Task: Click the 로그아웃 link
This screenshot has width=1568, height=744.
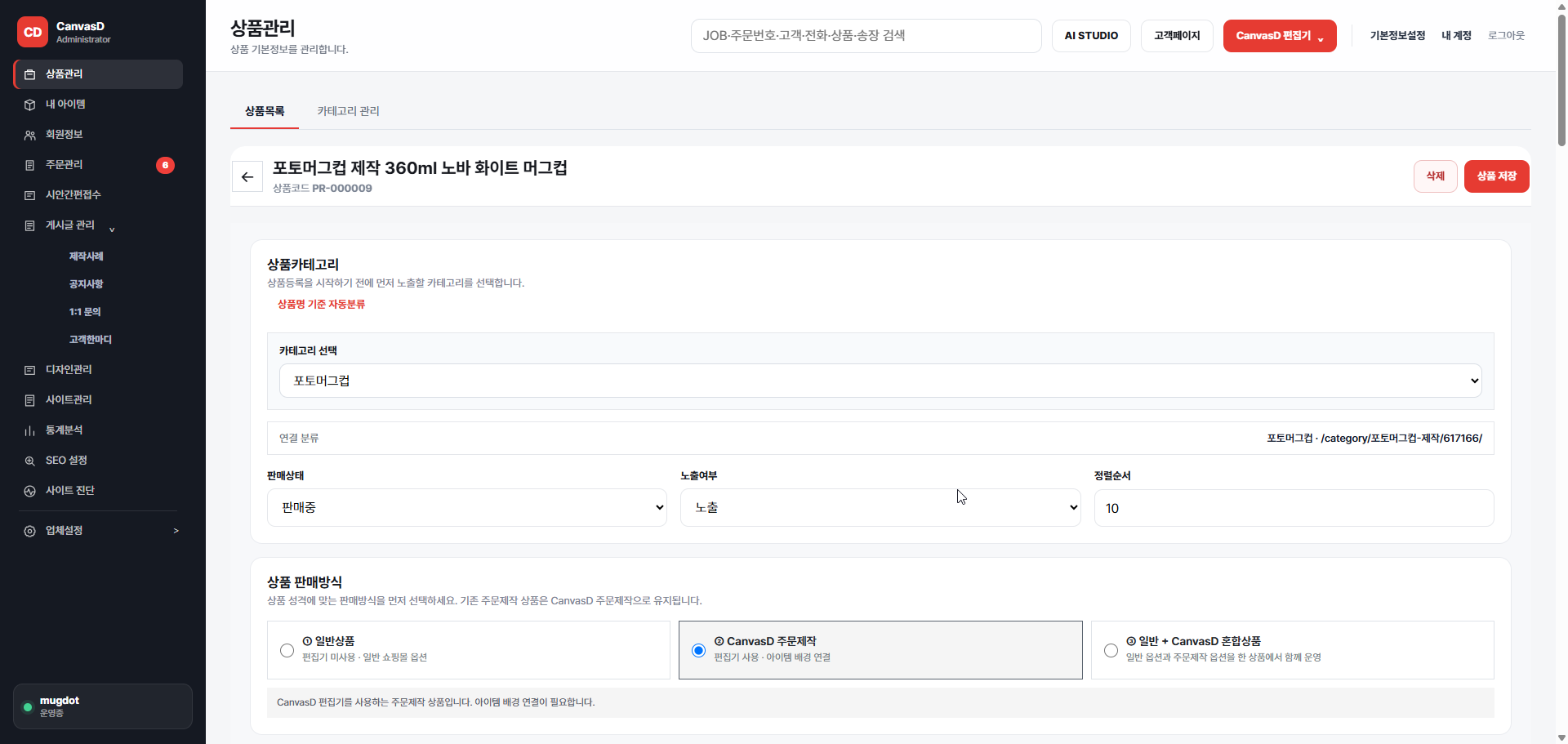Action: coord(1506,36)
